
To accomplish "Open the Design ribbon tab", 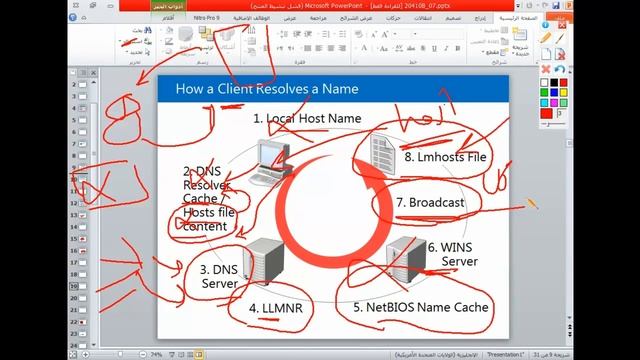I will pos(453,18).
